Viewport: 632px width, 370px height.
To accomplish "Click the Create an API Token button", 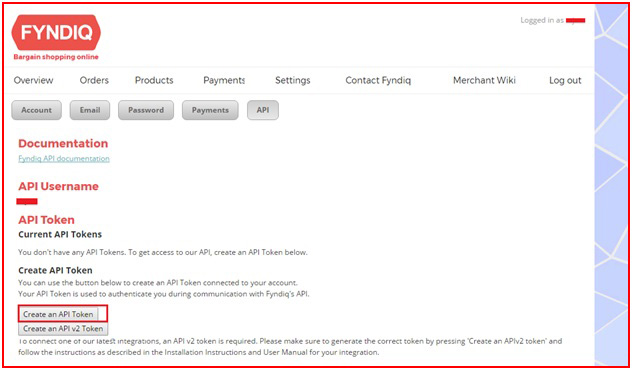I will coord(58,314).
